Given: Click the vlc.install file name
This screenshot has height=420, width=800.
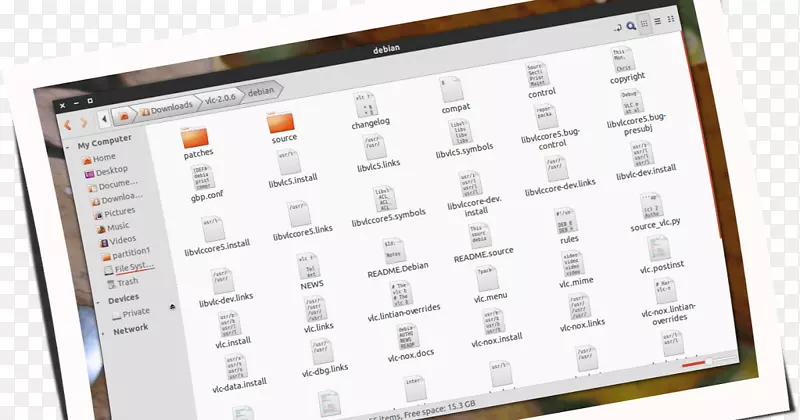Looking at the screenshot, I should [x=233, y=342].
